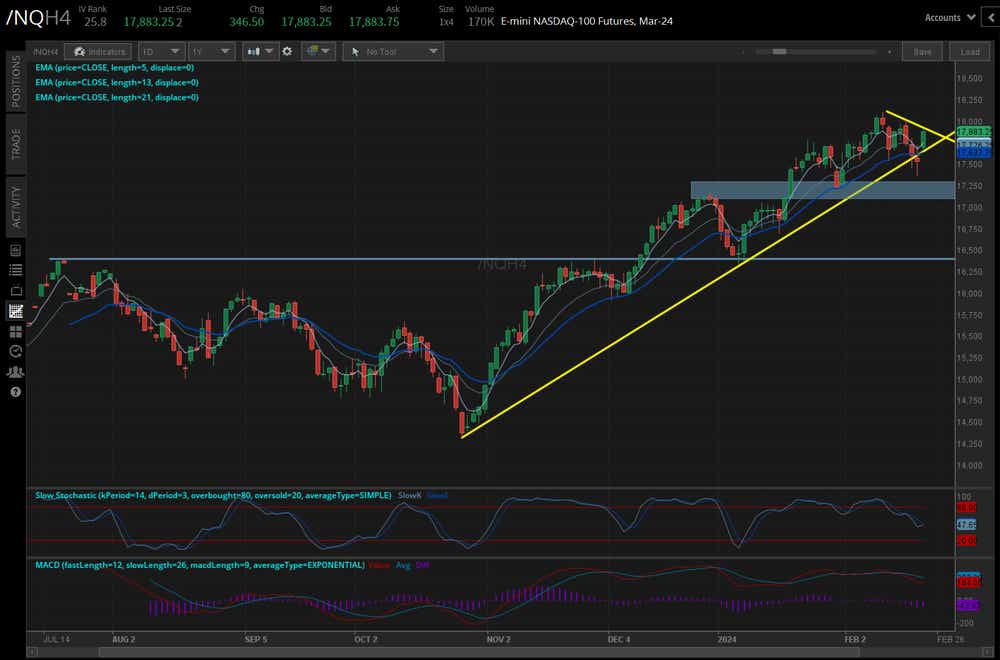Open the chart grid icon in left sidebar
1000x660 pixels.
[14, 311]
